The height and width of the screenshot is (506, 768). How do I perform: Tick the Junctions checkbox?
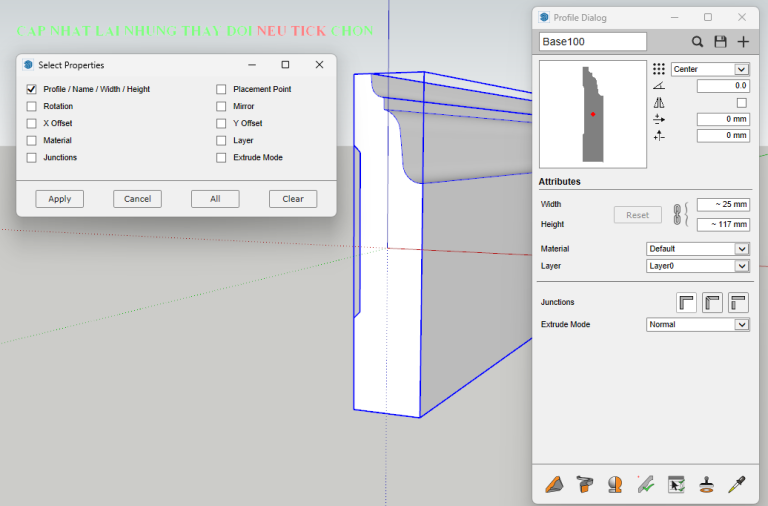click(x=31, y=158)
